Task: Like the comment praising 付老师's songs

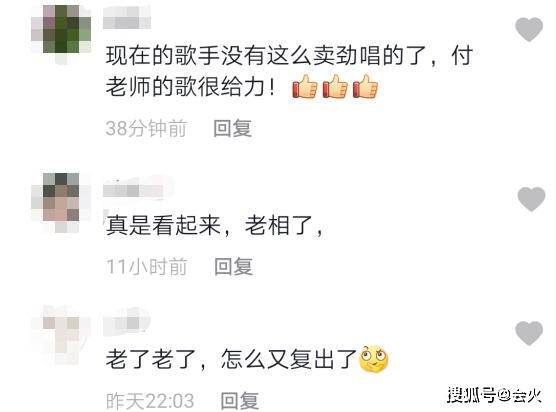Action: click(x=529, y=29)
